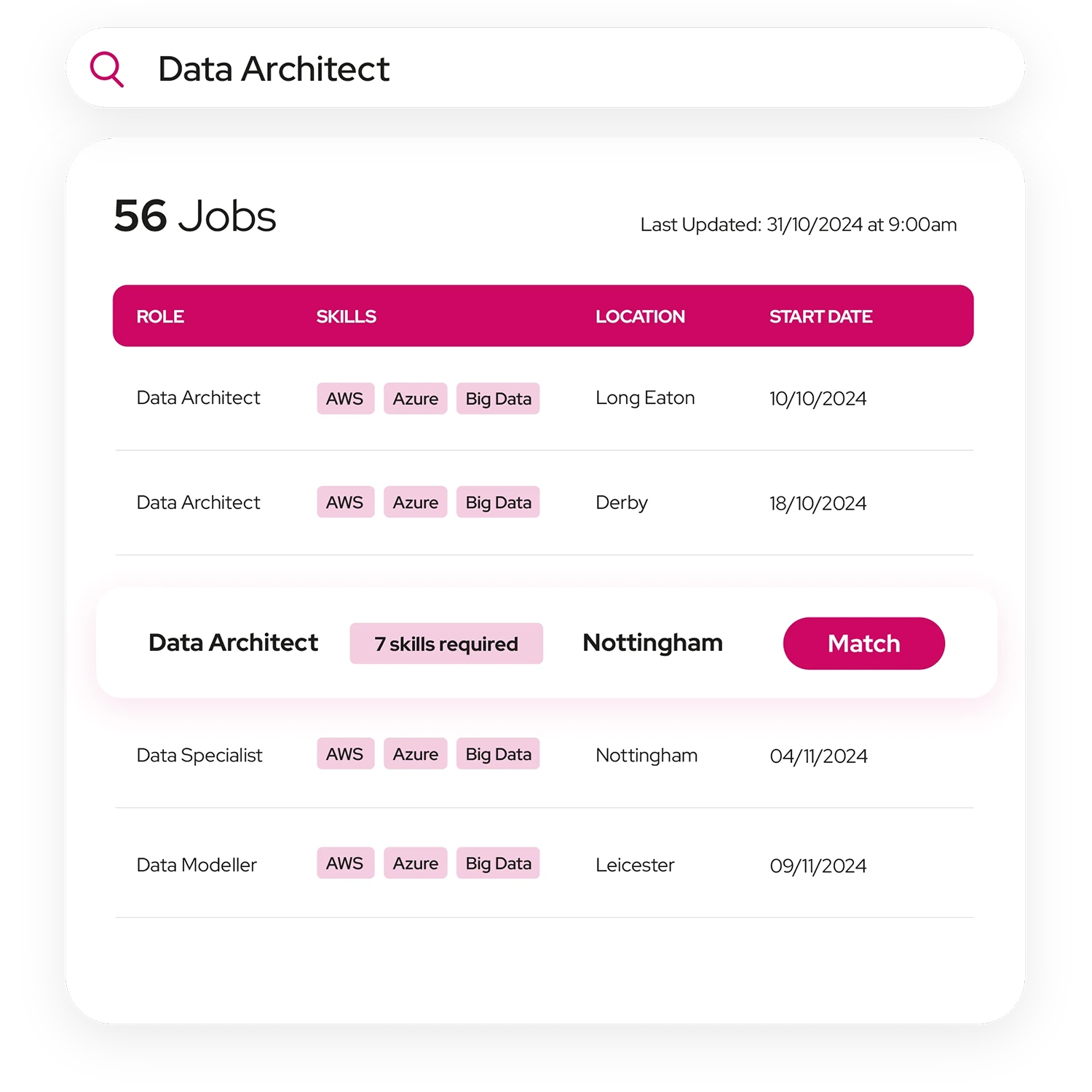Click the Last Updated timestamp text
The width and height of the screenshot is (1092, 1092).
point(799,224)
